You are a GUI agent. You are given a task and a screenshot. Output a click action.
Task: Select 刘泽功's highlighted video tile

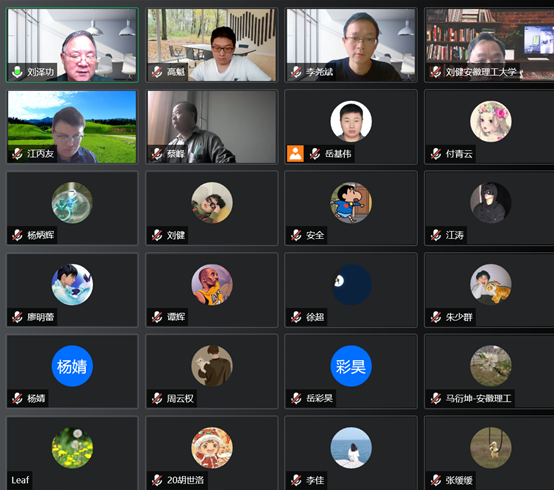[x=72, y=45]
